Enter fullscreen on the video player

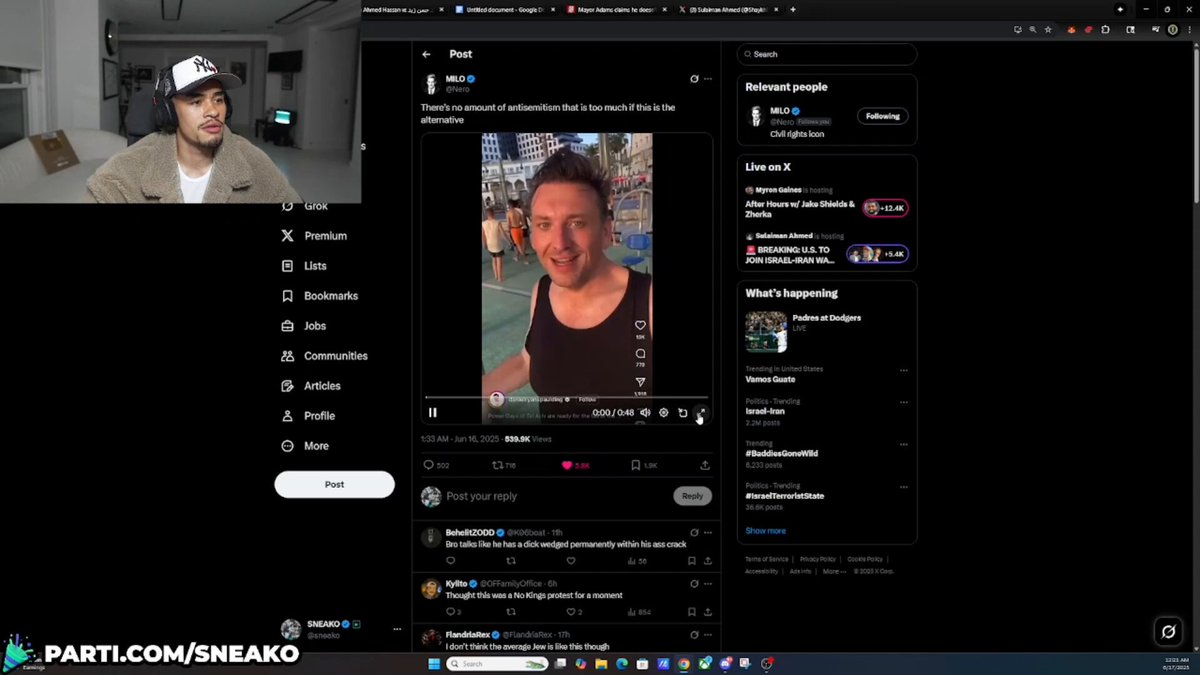coord(701,413)
